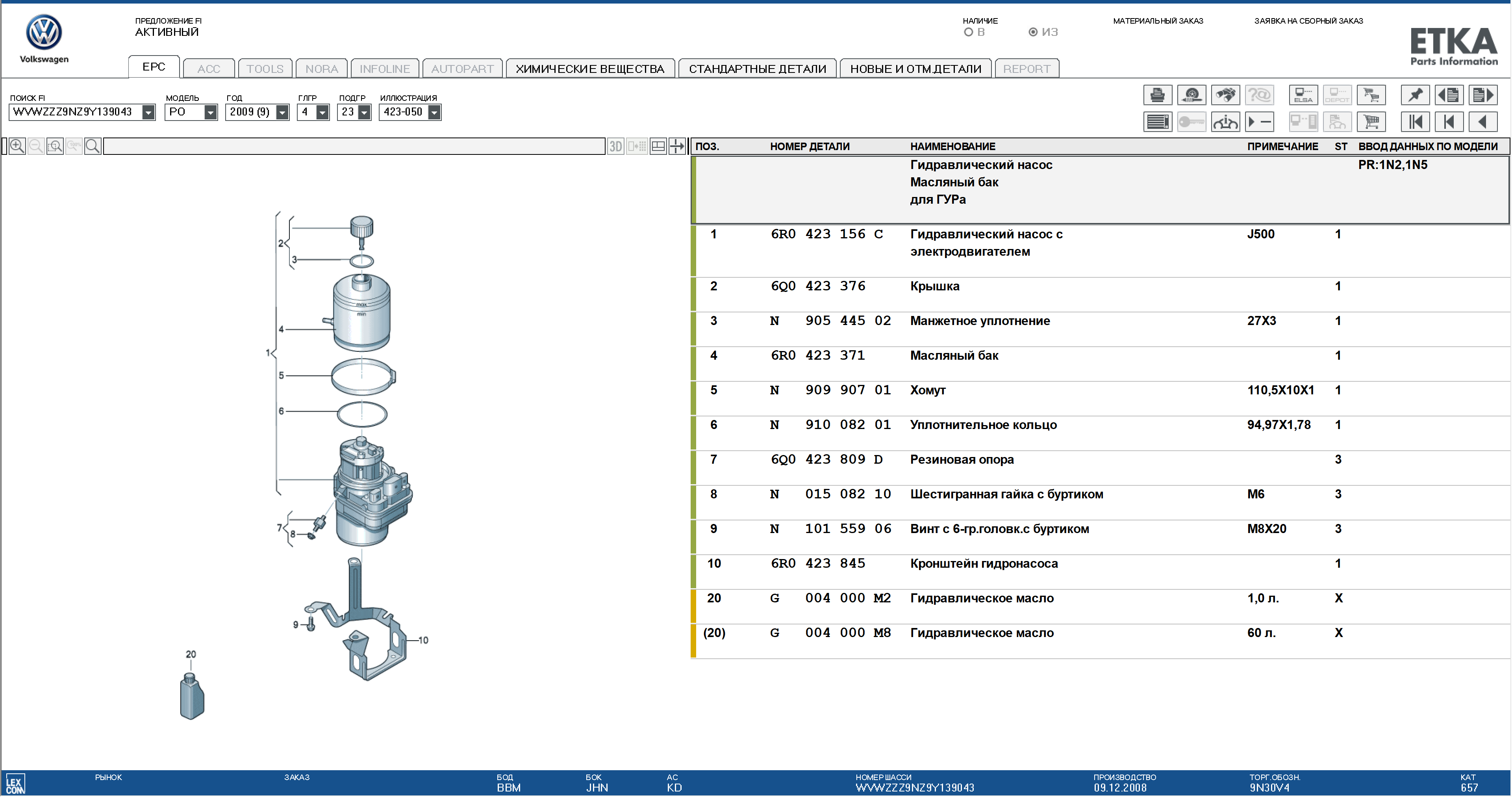The width and height of the screenshot is (1512, 797).
Task: Zoom in on the illustration with magnifier plus
Action: [x=17, y=146]
